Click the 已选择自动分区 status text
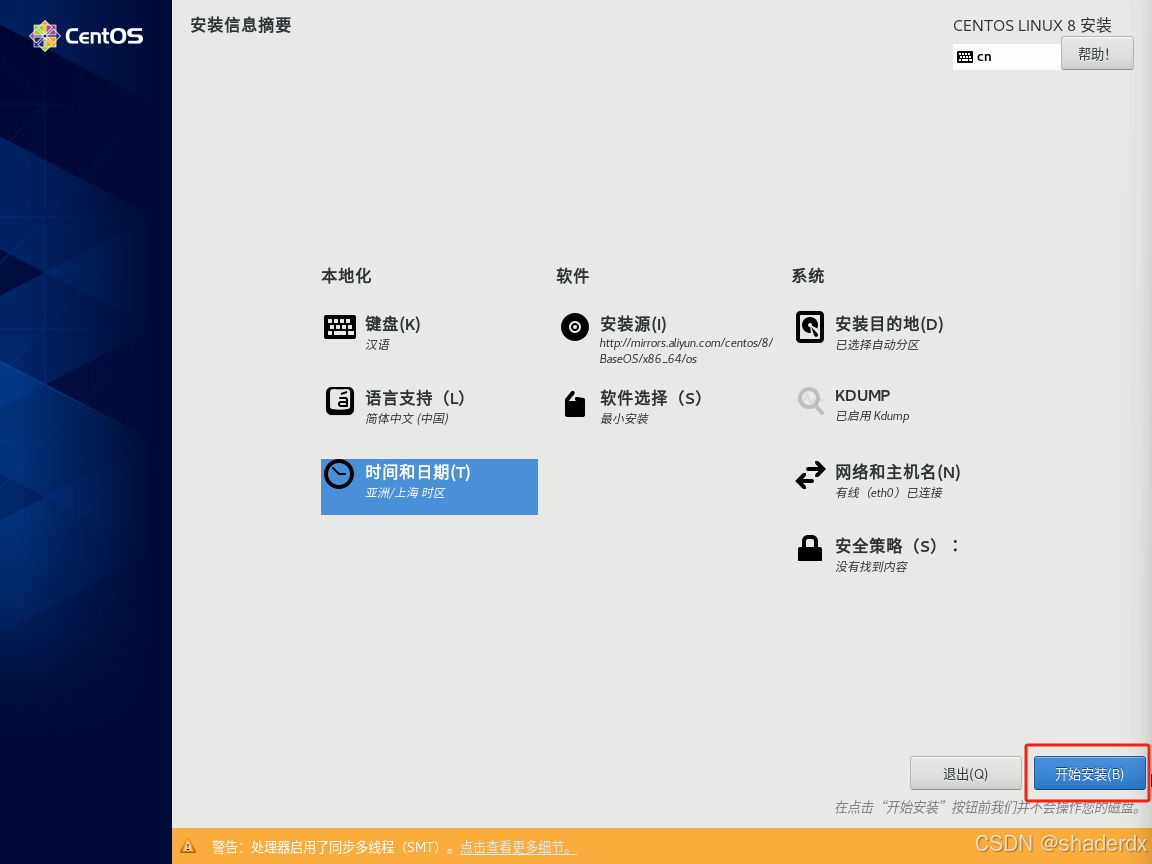 click(x=877, y=345)
